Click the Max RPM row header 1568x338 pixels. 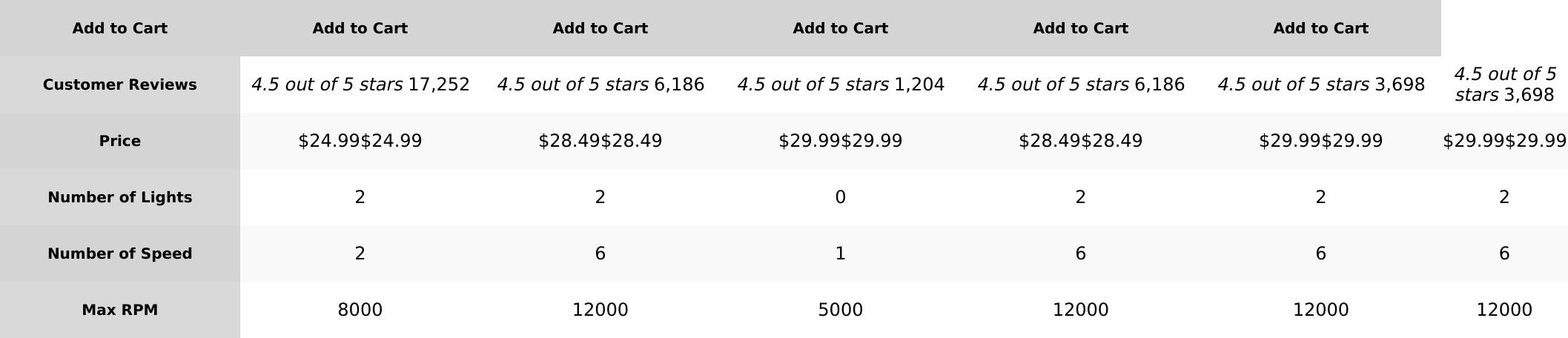point(119,310)
